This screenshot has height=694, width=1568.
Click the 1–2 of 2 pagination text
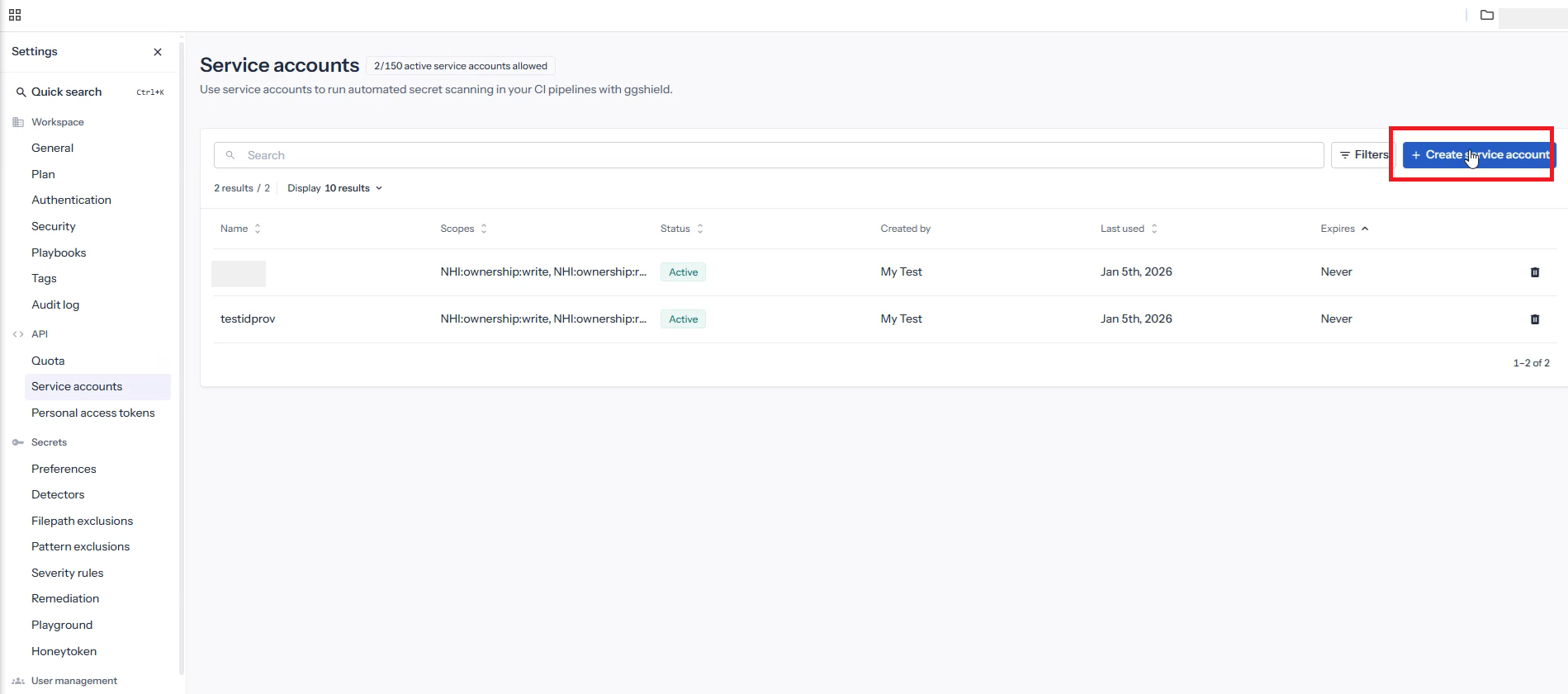click(x=1531, y=363)
